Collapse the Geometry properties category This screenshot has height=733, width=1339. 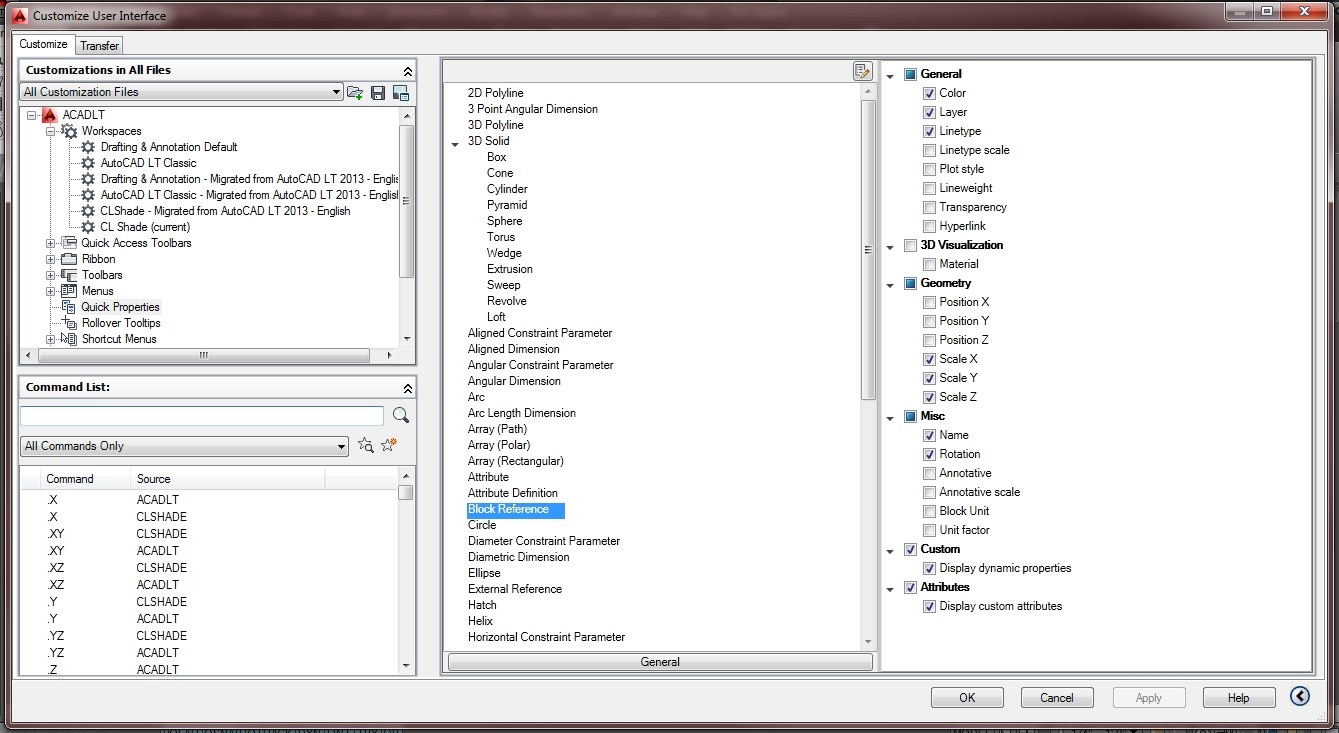891,284
